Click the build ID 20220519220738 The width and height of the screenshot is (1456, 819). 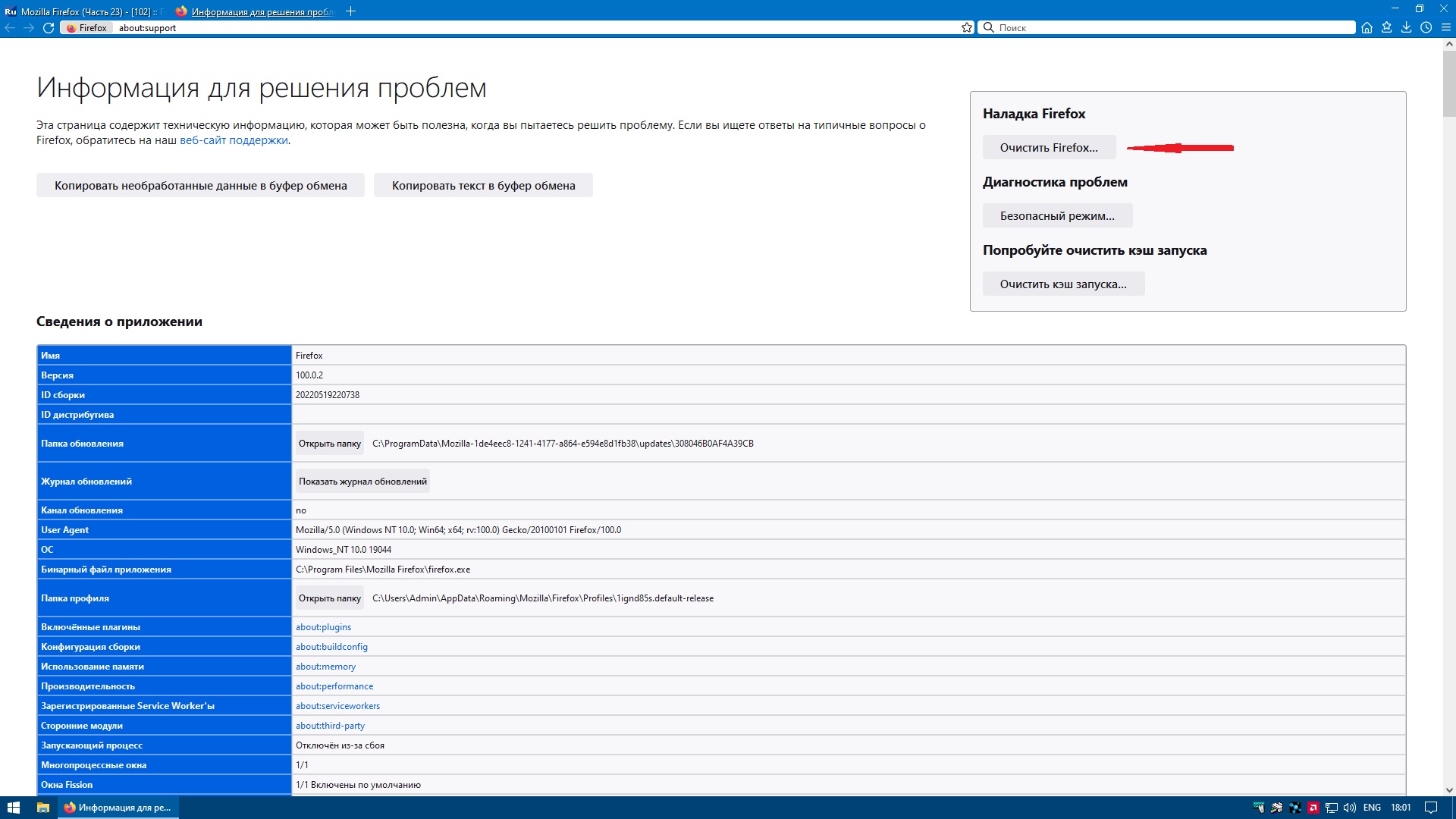(x=328, y=395)
